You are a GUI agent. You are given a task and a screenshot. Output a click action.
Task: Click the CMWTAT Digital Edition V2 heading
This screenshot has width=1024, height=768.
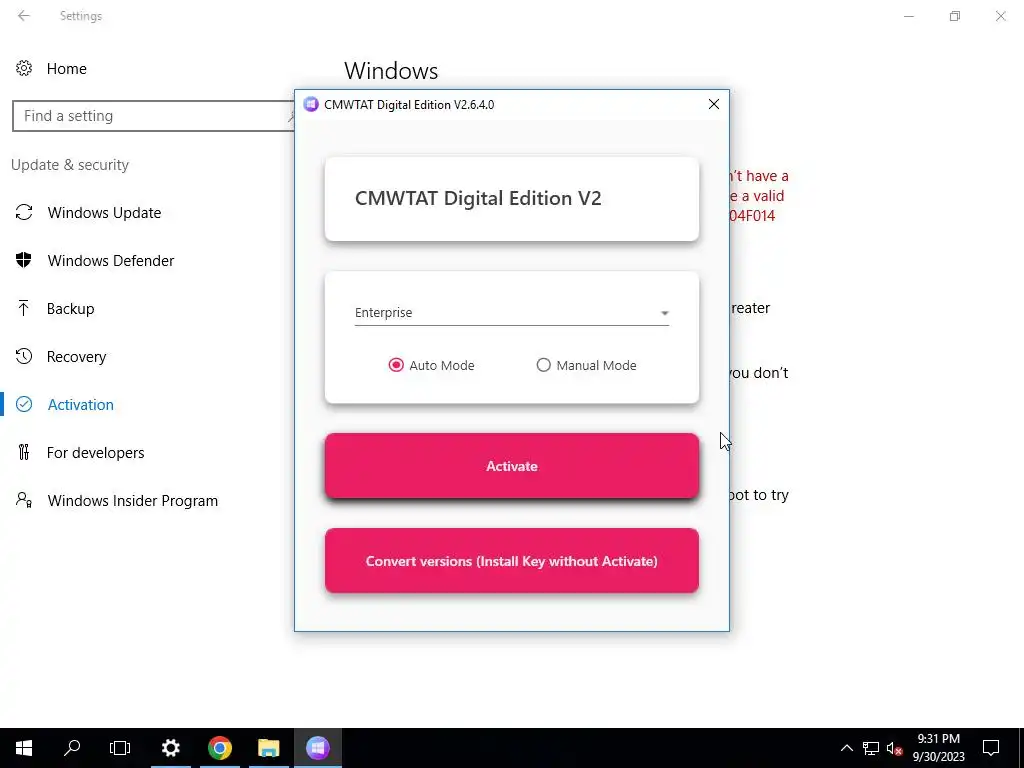click(478, 198)
